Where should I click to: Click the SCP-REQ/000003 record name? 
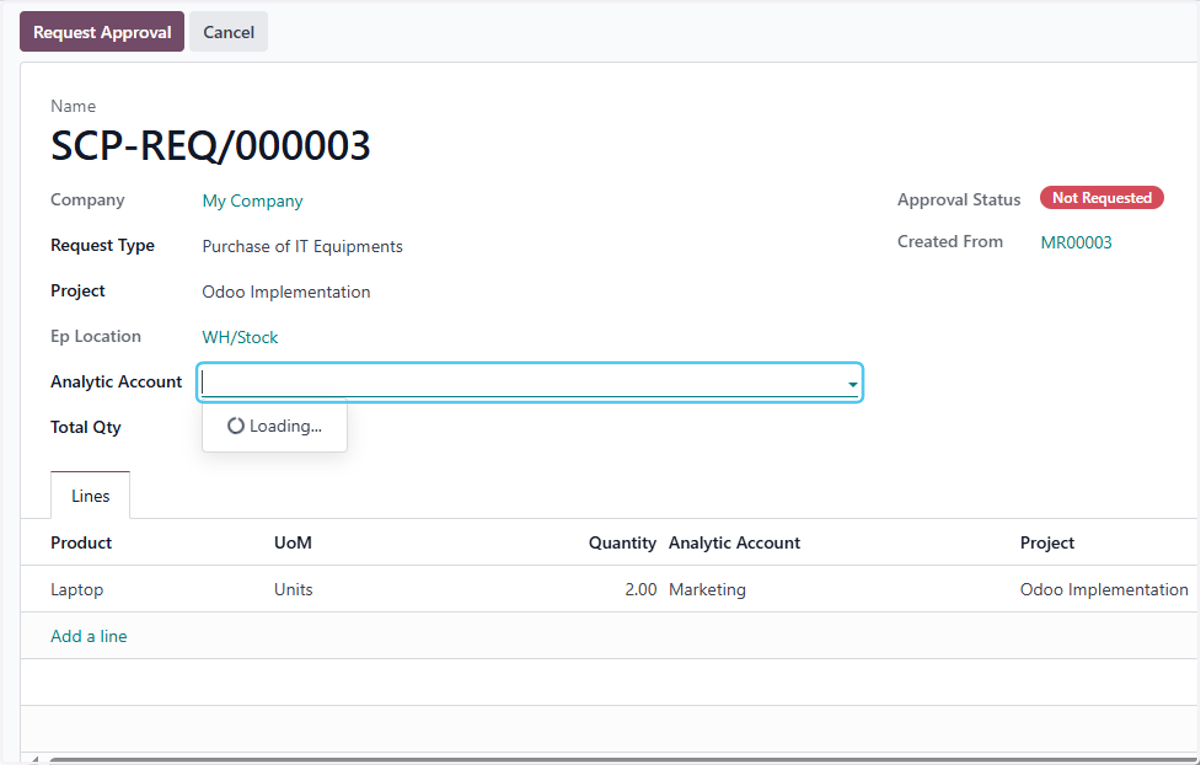211,146
